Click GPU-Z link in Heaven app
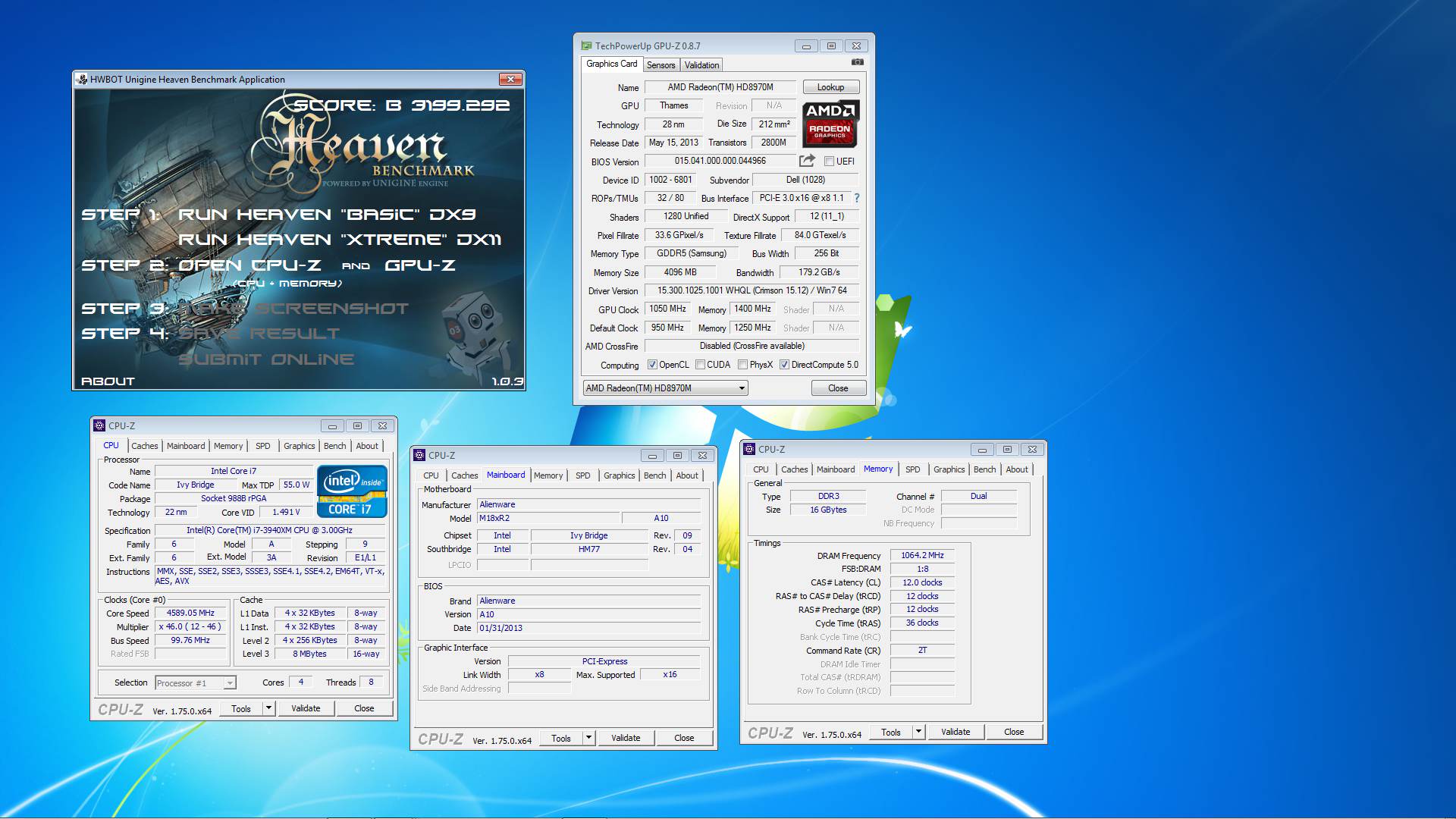Viewport: 1456px width, 819px height. click(420, 265)
